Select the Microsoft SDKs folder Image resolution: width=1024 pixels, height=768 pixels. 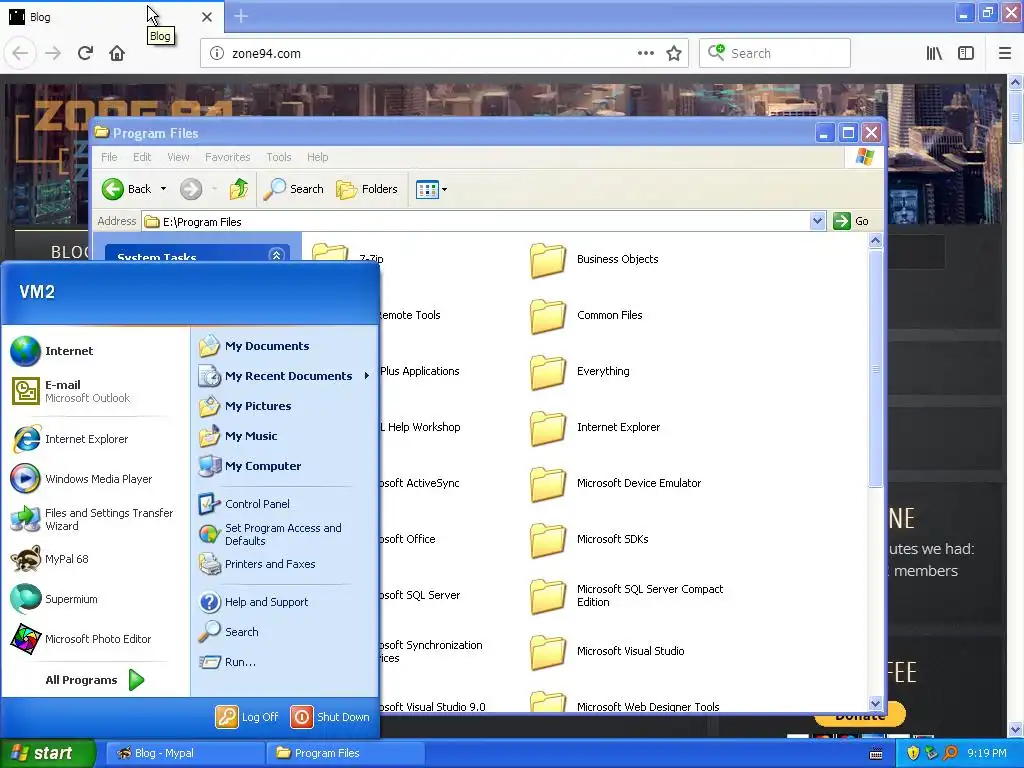point(589,540)
